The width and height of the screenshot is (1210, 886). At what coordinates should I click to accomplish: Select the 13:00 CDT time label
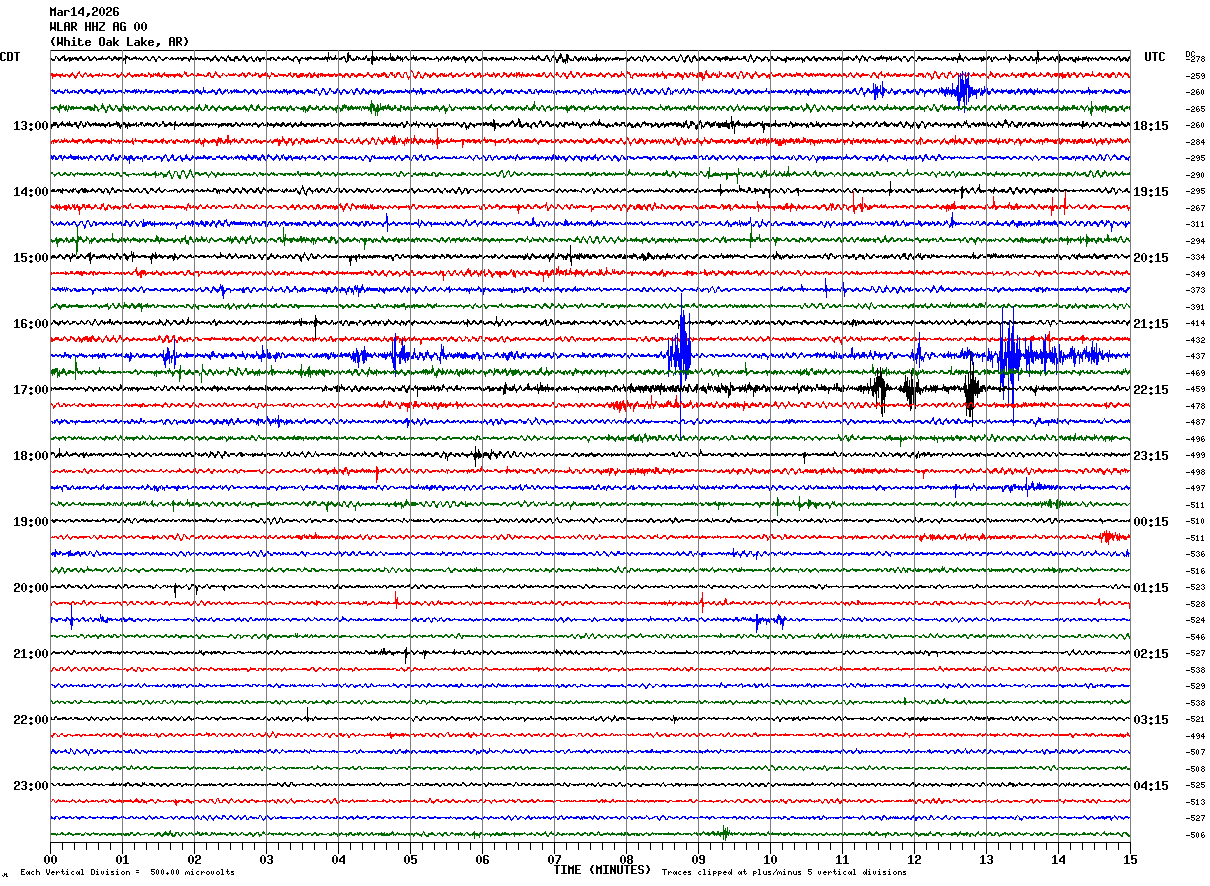pos(30,126)
